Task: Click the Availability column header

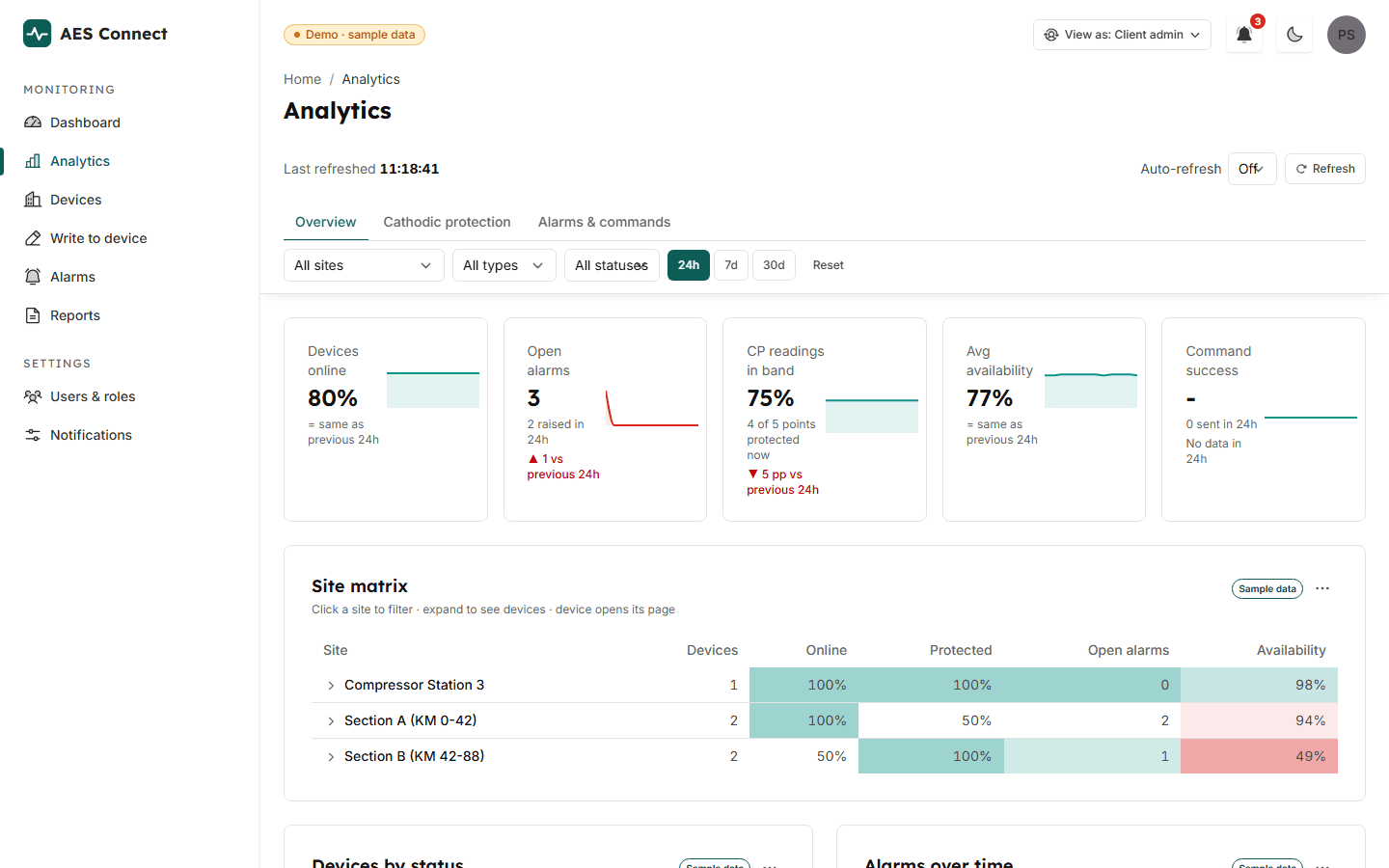Action: [x=1291, y=650]
